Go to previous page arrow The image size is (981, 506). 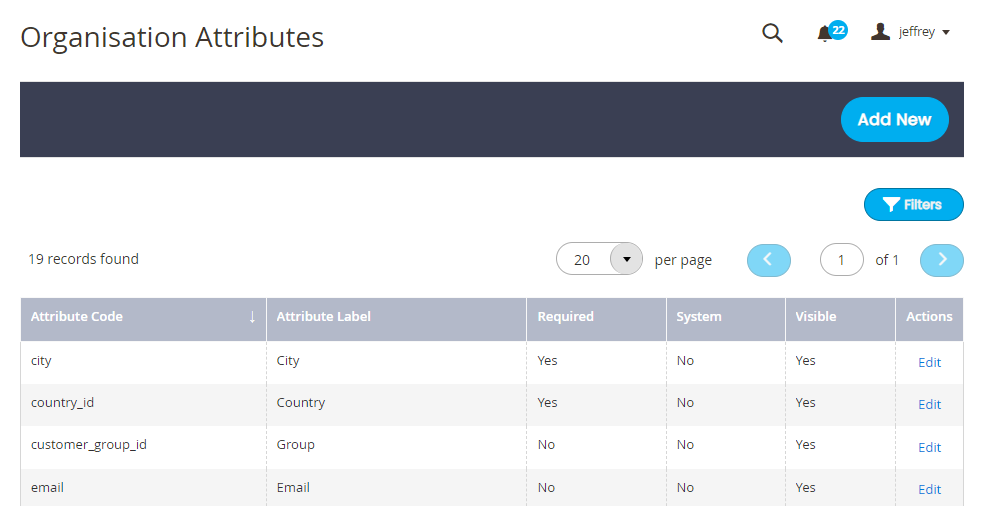[768, 260]
